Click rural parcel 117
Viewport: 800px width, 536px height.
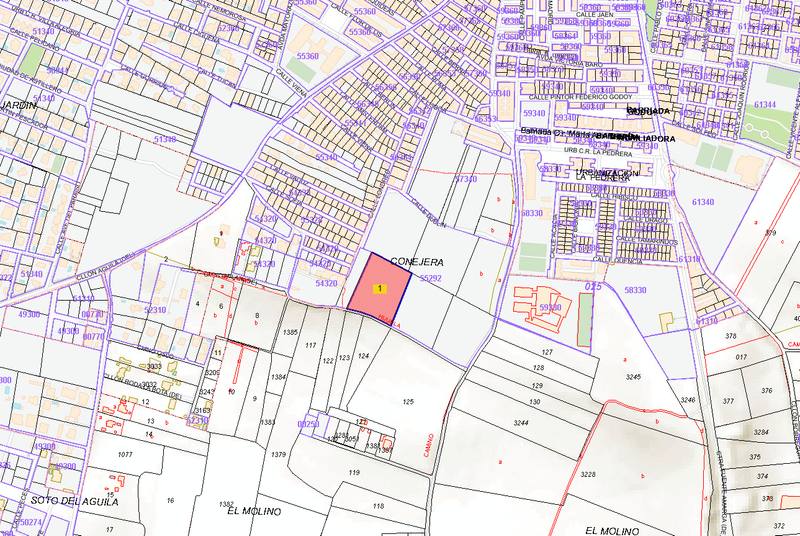(311, 345)
